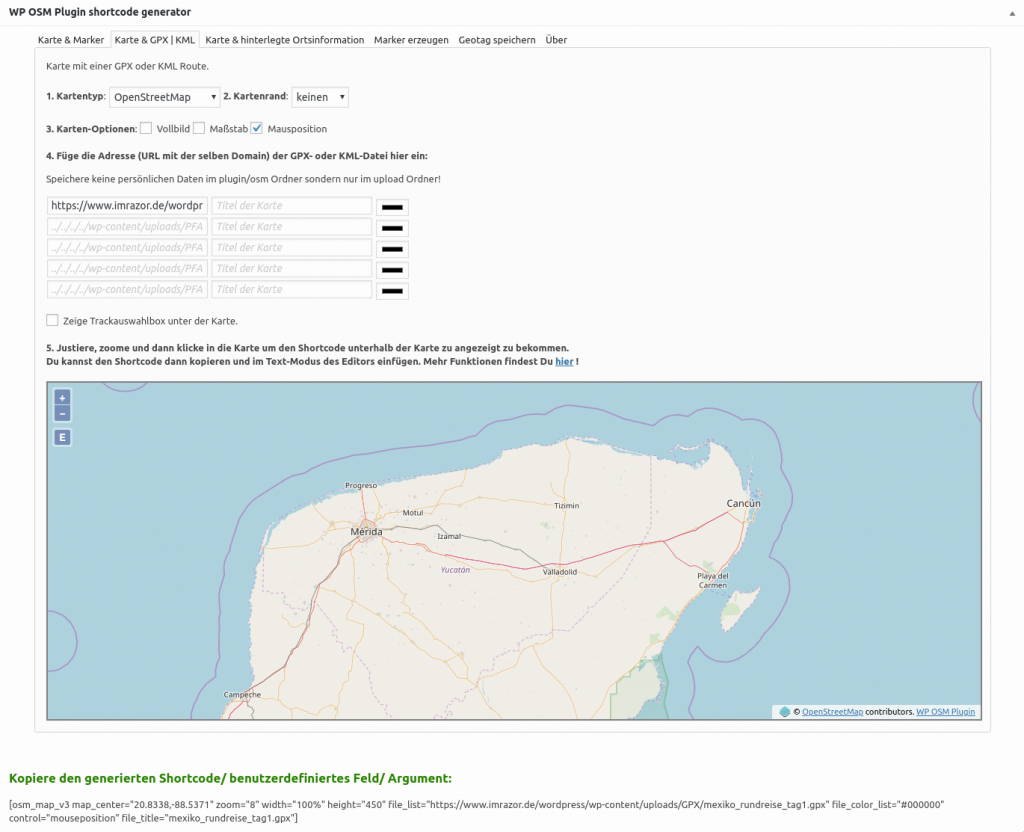Open the Kartenrand dropdown set to keinen

pyautogui.click(x=318, y=97)
